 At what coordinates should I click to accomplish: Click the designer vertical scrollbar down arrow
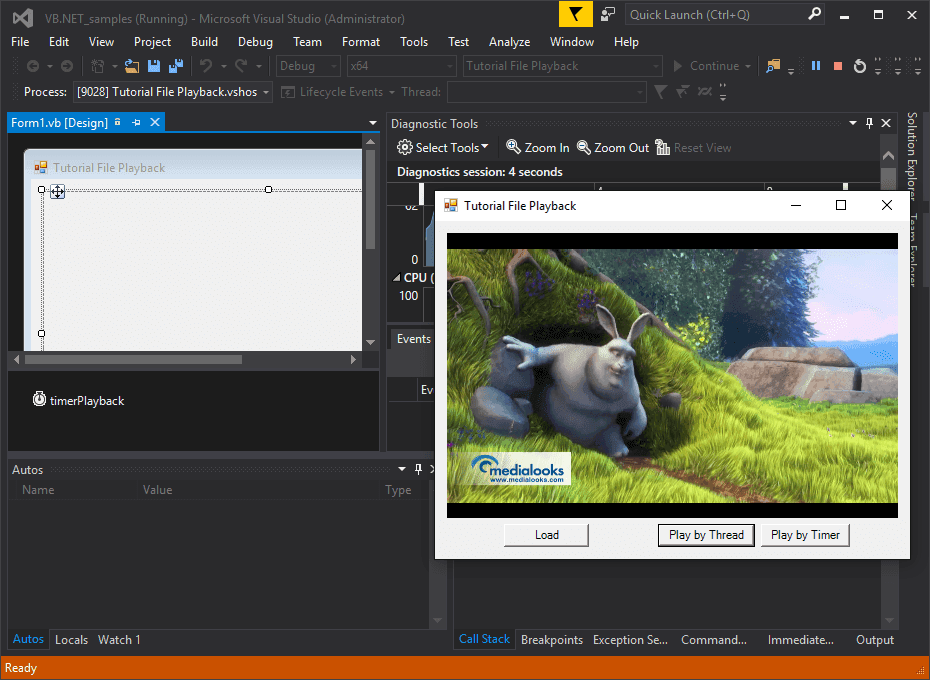pyautogui.click(x=370, y=342)
